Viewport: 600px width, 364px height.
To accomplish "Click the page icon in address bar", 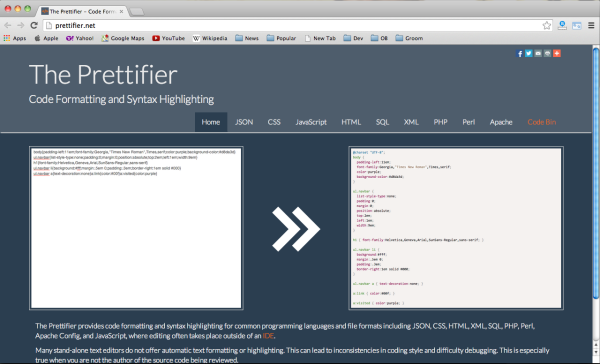I will click(49, 26).
